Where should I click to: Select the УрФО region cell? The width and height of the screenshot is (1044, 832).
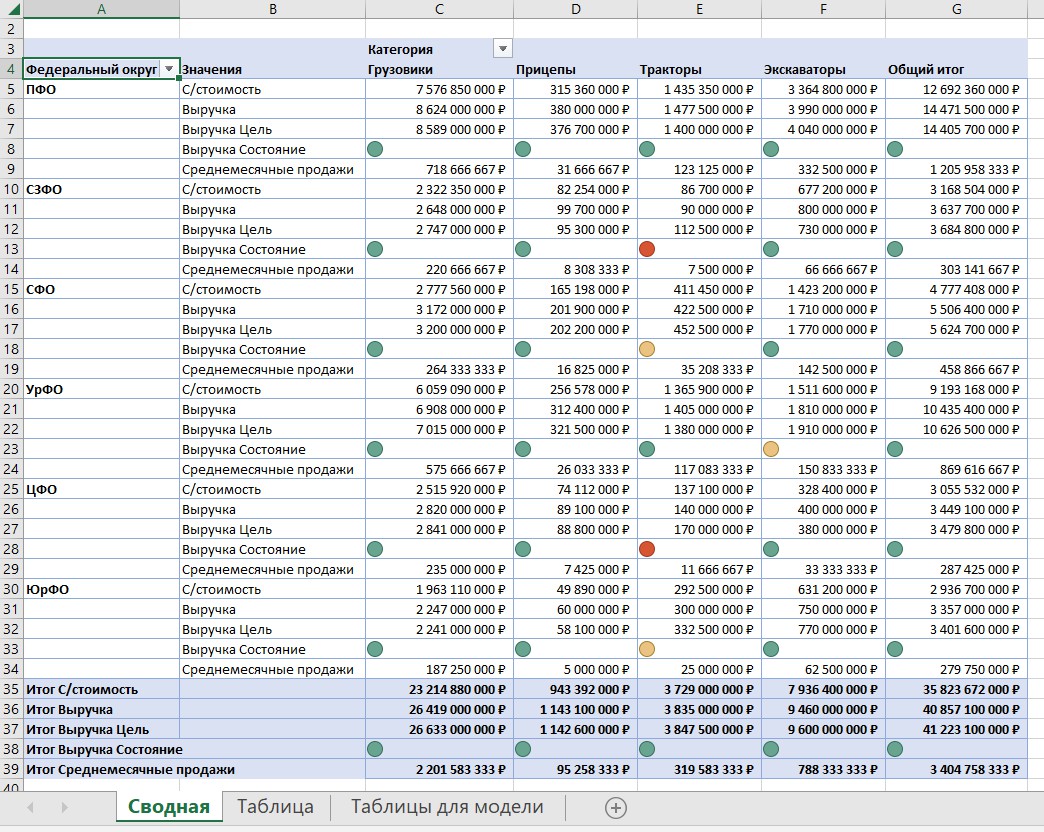[x=101, y=389]
